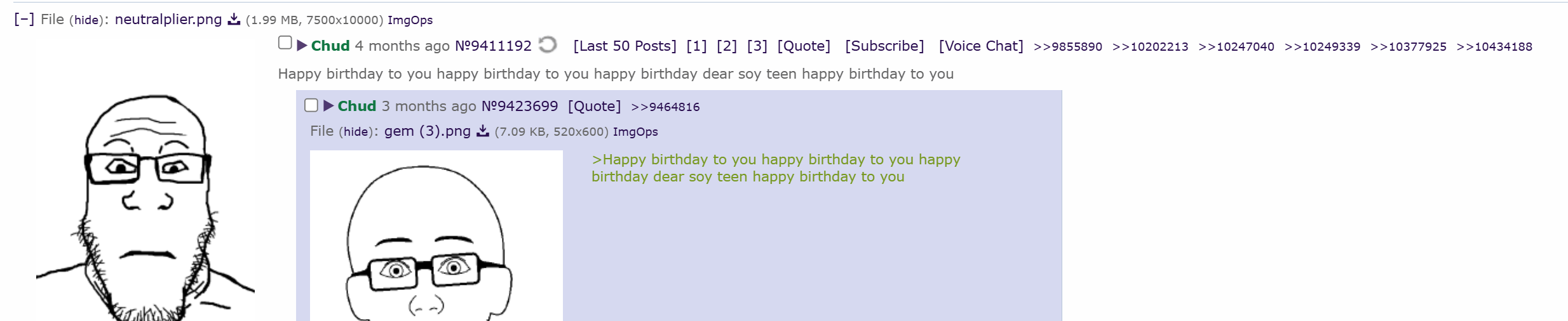The image size is (1568, 321).
Task: Follow backlink >>9855890
Action: (1067, 47)
